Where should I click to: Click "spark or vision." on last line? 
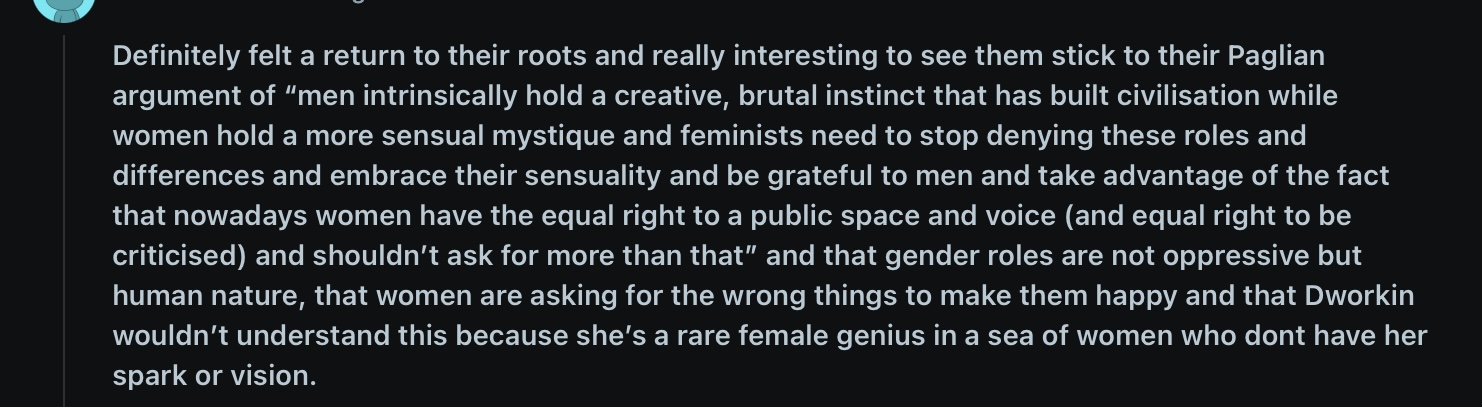214,376
